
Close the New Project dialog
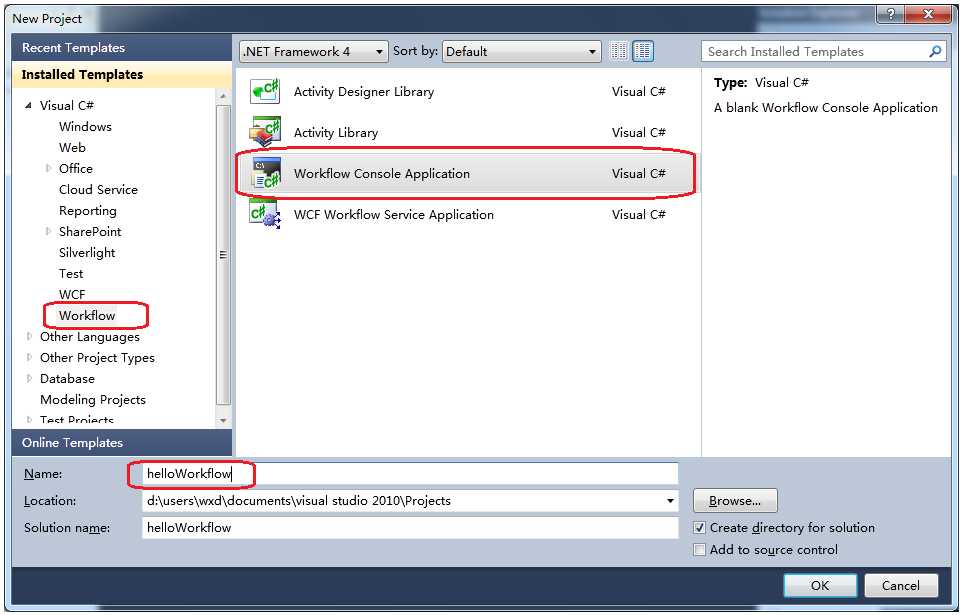click(x=929, y=15)
